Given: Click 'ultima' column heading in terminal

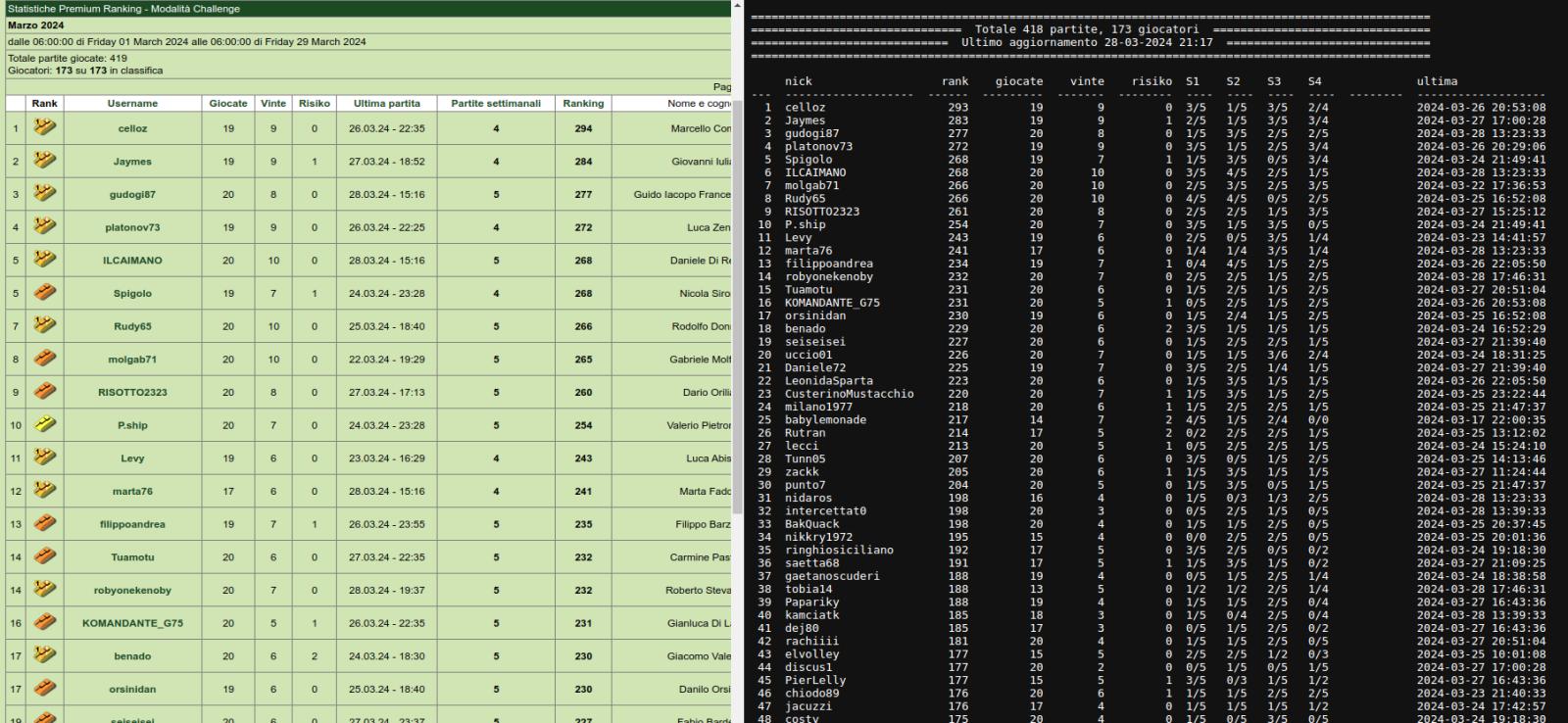Looking at the screenshot, I should pos(1437,81).
